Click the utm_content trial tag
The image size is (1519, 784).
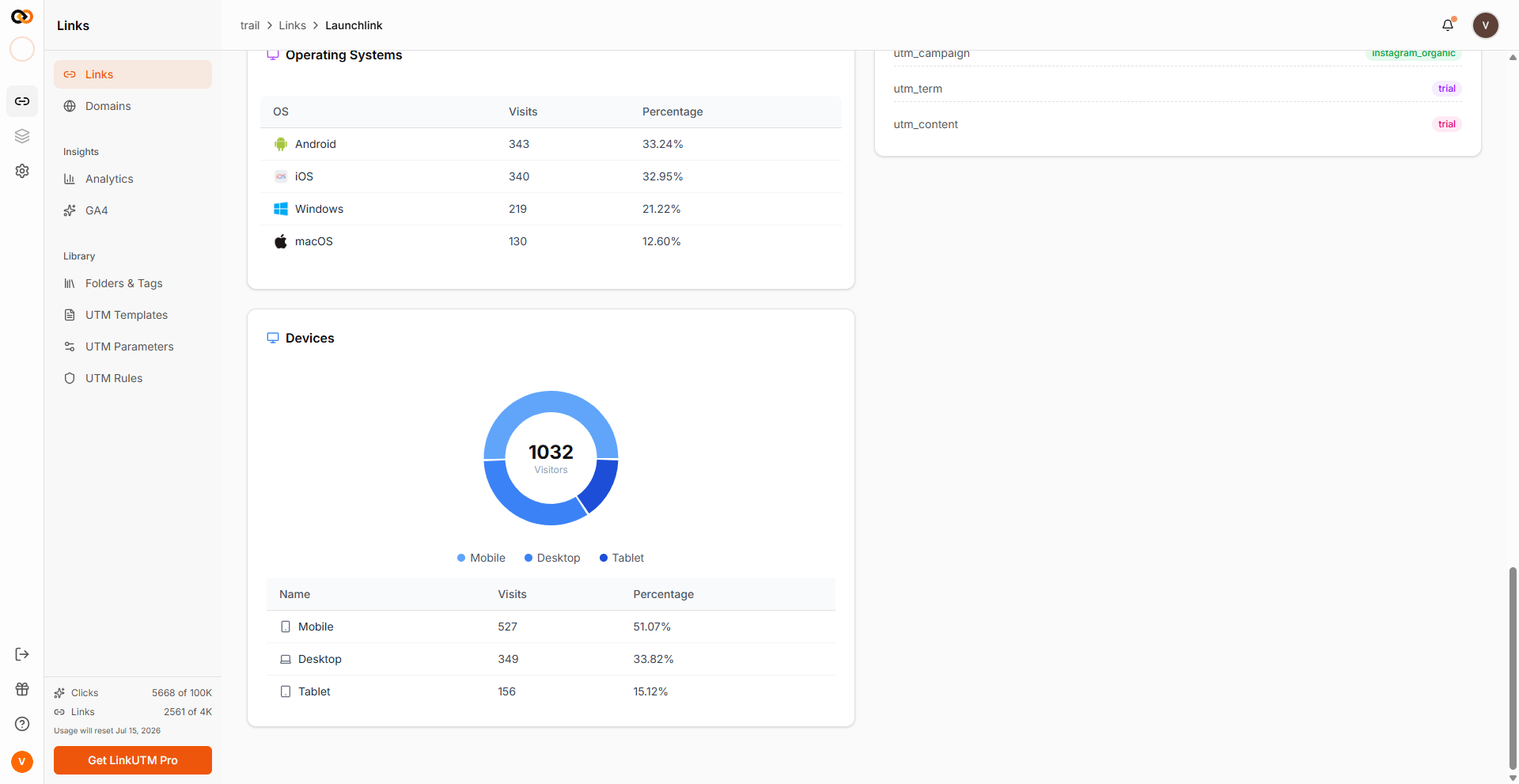1447,124
